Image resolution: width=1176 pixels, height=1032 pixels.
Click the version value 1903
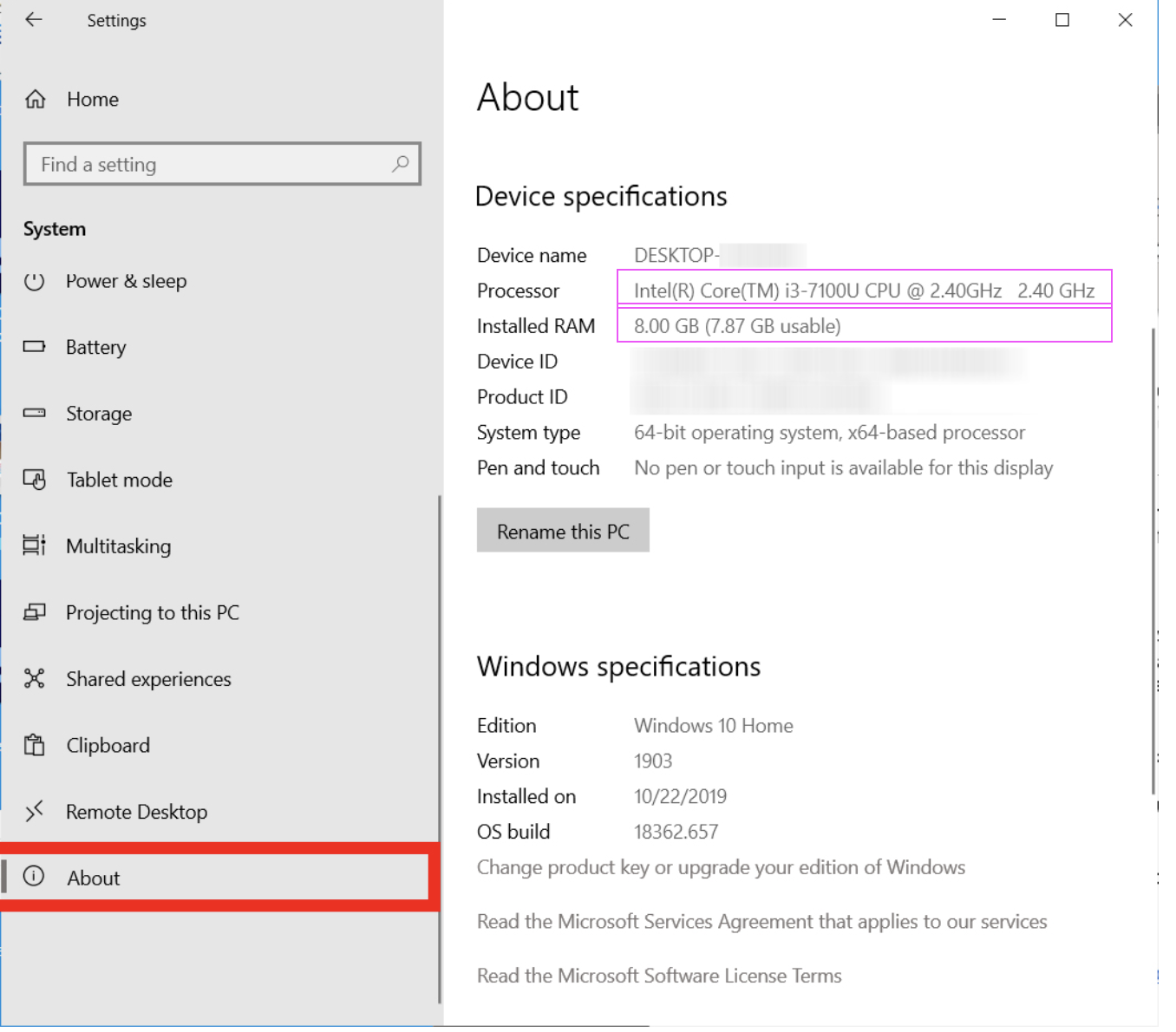(653, 761)
